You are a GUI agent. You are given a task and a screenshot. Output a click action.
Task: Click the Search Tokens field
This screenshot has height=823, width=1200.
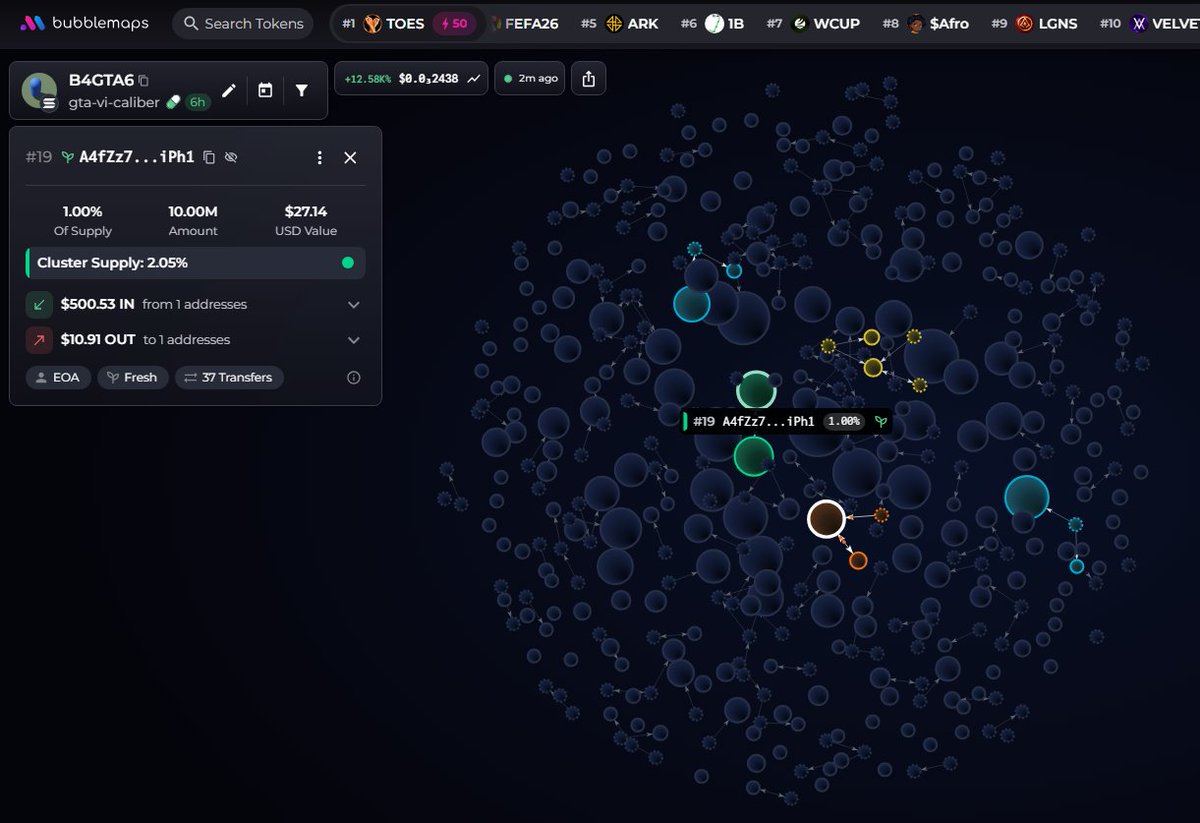pyautogui.click(x=242, y=23)
